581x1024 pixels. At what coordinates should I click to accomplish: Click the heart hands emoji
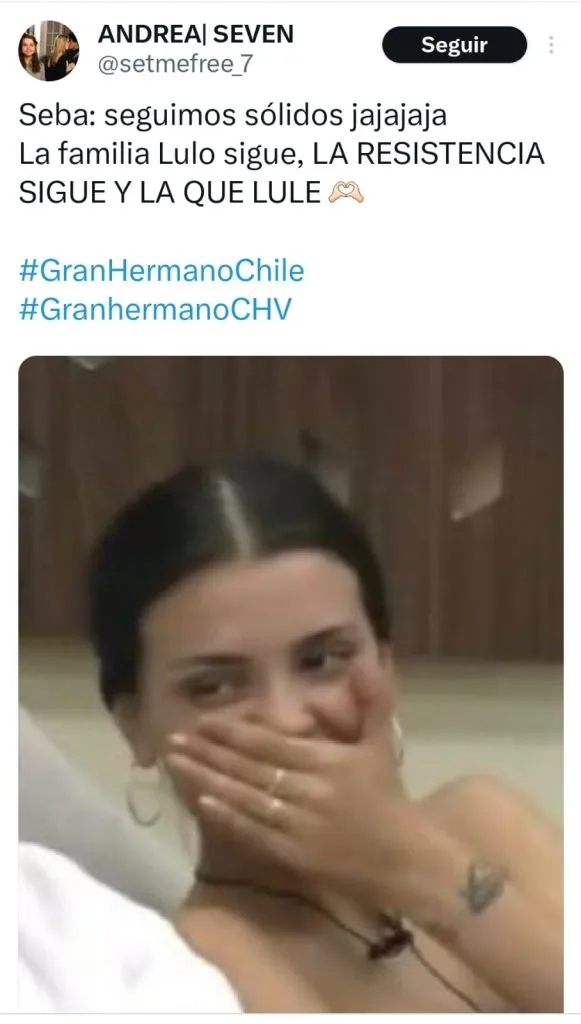[345, 193]
